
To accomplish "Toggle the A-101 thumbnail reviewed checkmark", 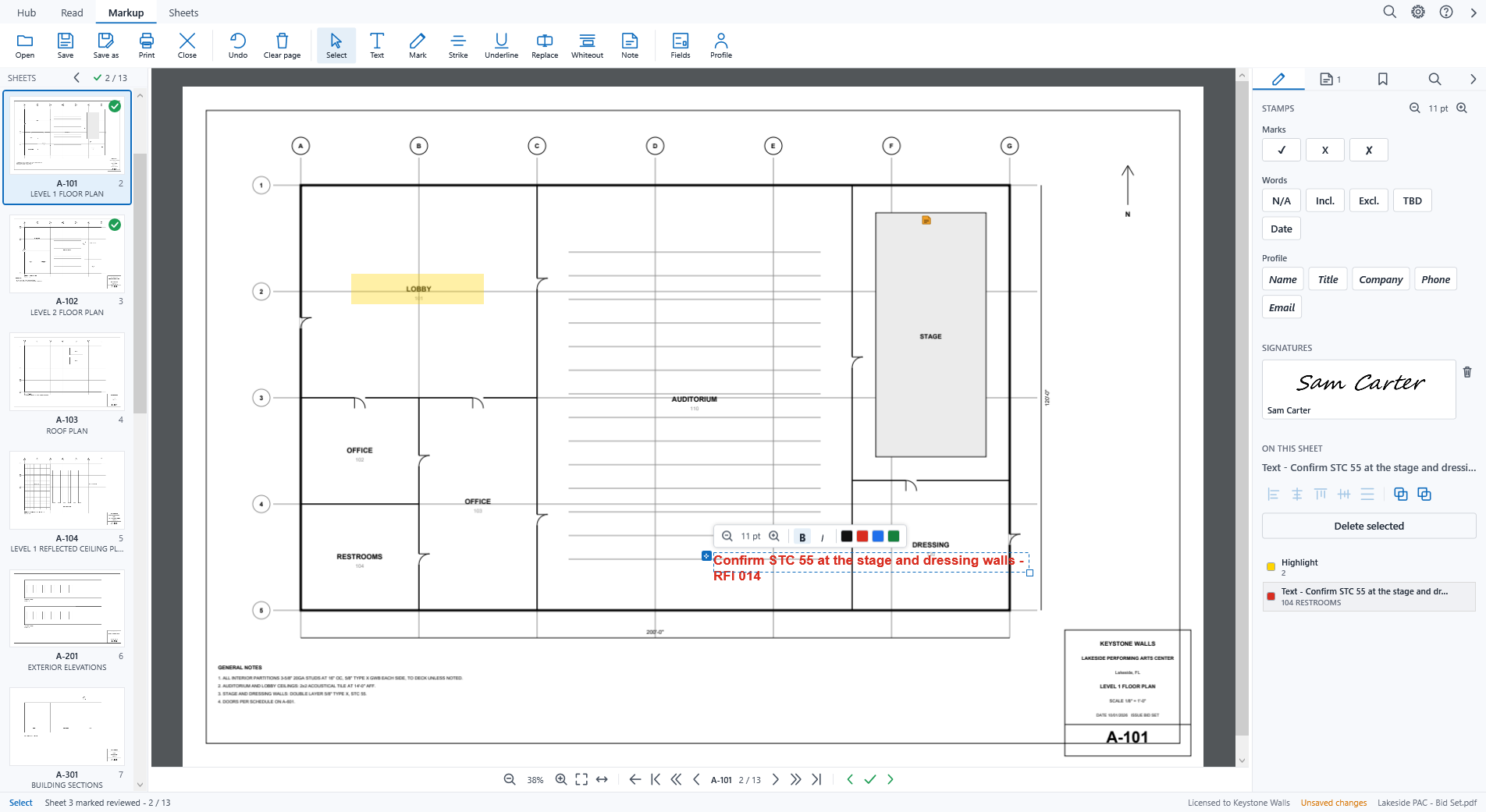I will [115, 106].
